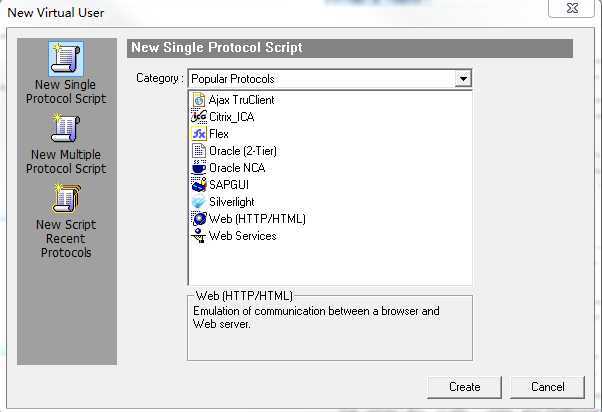Screen dimensions: 602x412
Task: Click the Cancel button
Action: 547,387
